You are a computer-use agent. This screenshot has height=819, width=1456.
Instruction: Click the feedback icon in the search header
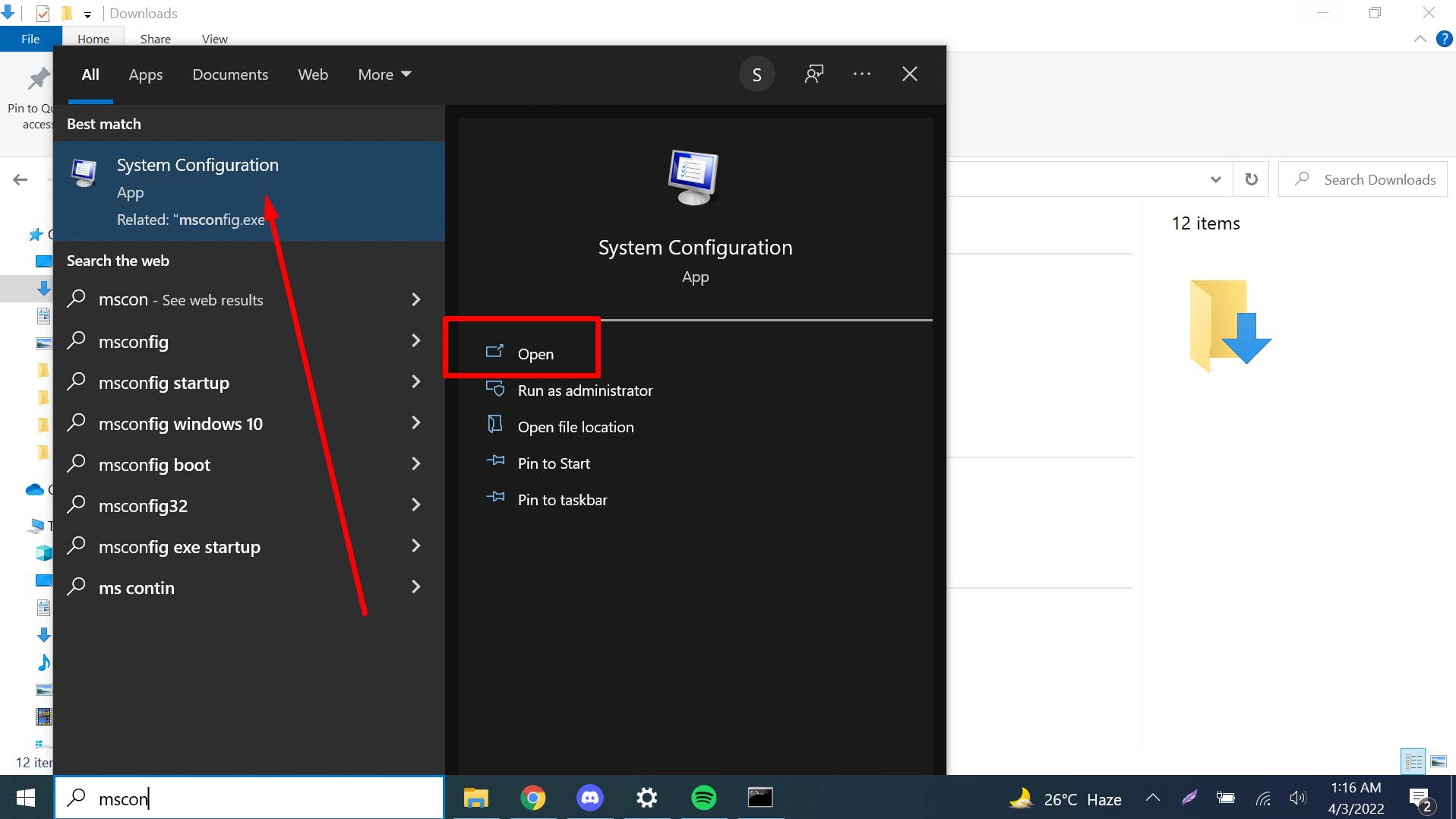click(813, 74)
